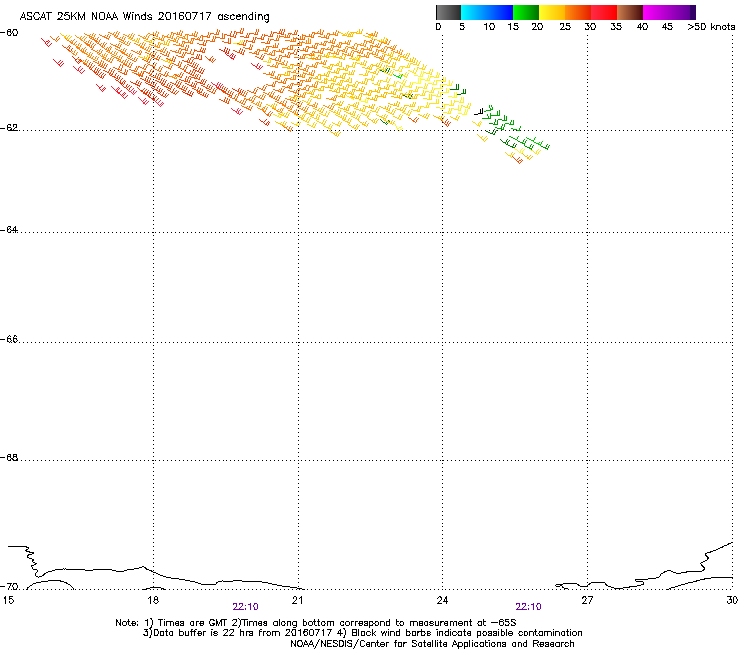Click the '15' longitude axis label
The width and height of the screenshot is (740, 650).
pos(8,600)
